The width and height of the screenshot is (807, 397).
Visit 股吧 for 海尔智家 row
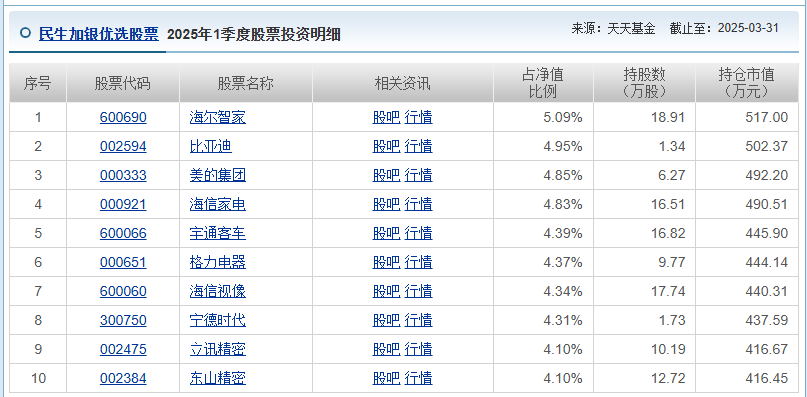point(386,117)
